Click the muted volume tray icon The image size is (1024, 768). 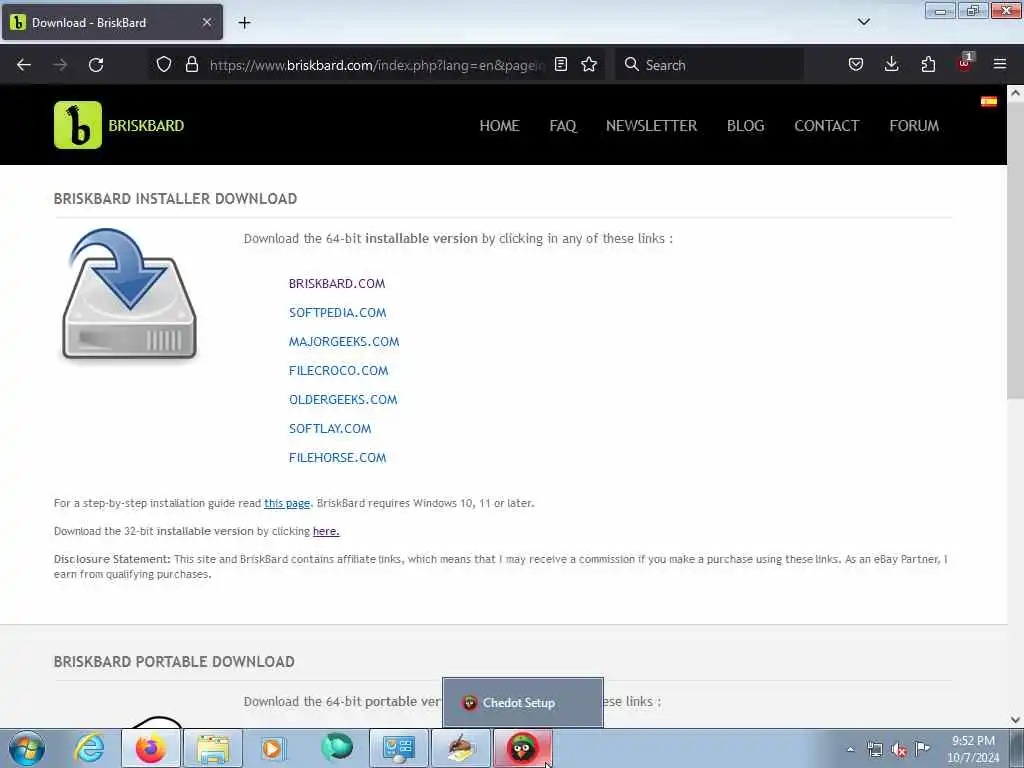click(899, 750)
